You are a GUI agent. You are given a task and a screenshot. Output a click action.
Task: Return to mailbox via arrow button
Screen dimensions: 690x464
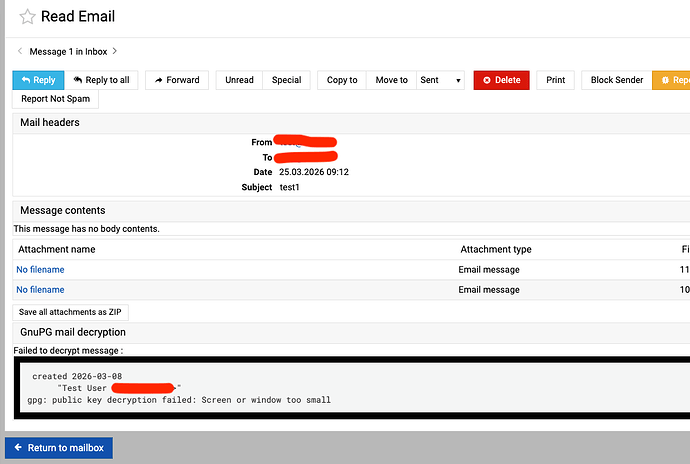tap(59, 448)
